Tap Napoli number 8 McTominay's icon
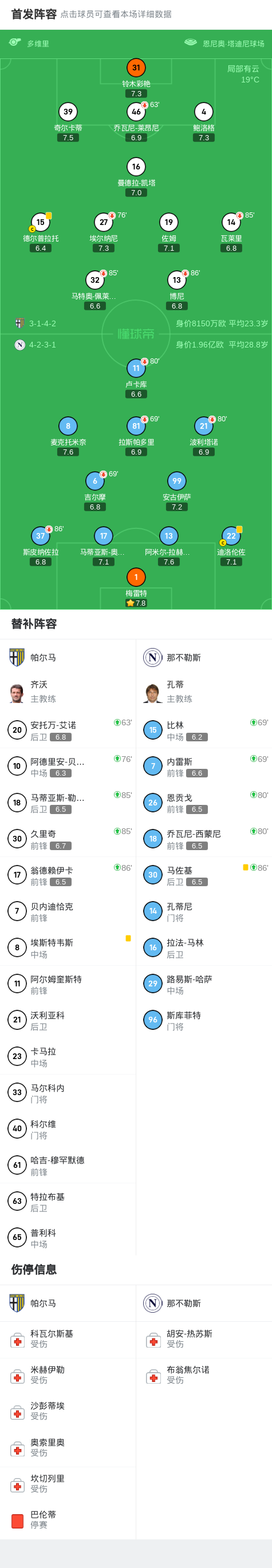272x1568 pixels. click(x=68, y=426)
